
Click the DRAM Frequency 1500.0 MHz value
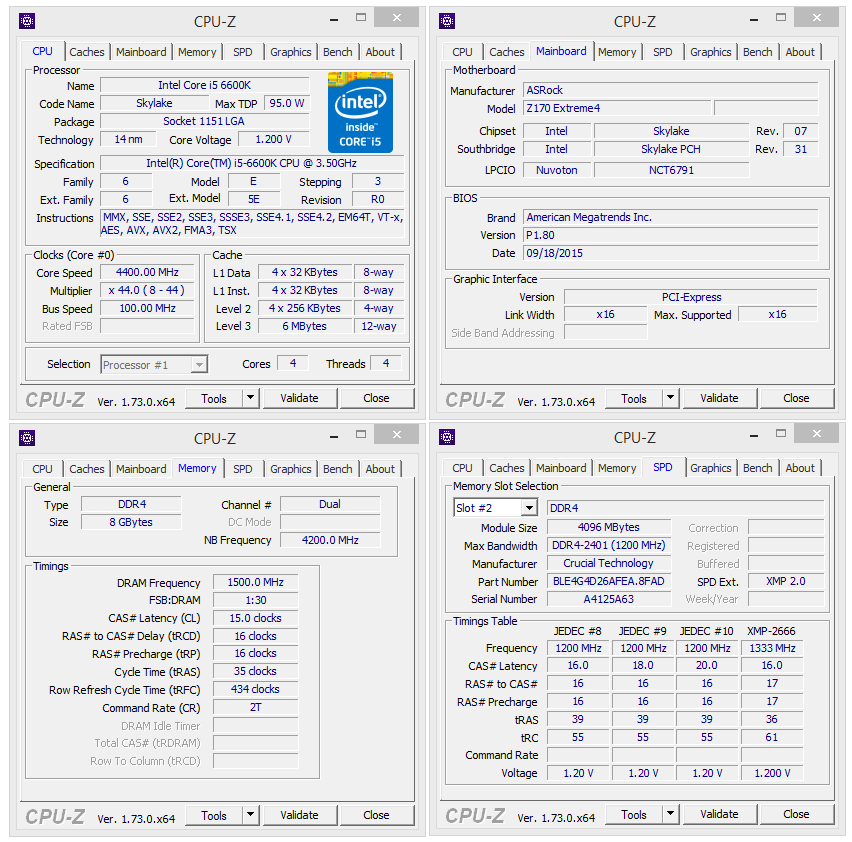(255, 582)
